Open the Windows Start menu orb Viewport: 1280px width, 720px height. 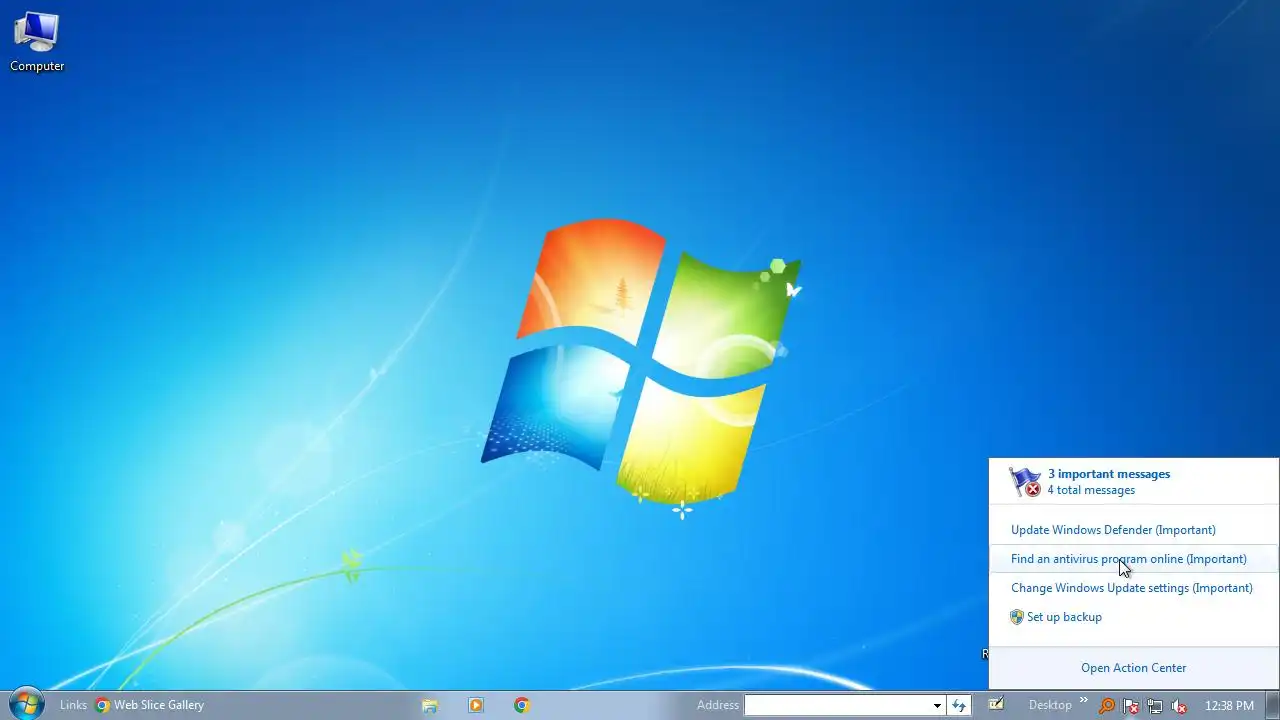26,704
